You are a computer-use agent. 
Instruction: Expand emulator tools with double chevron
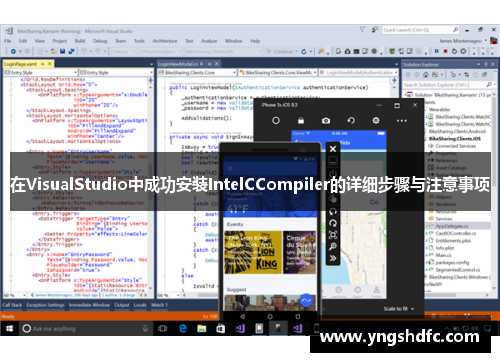pos(333,258)
